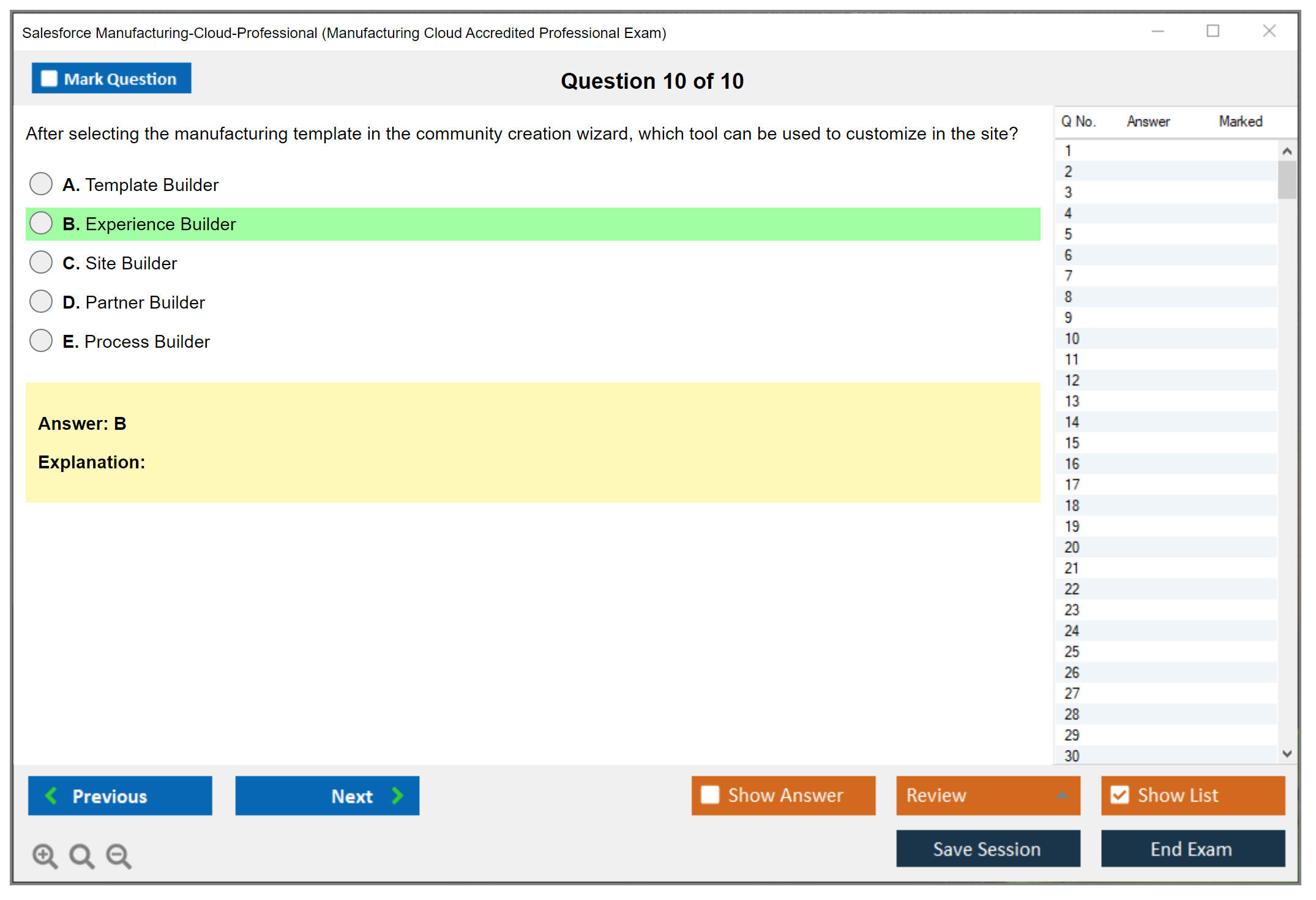The width and height of the screenshot is (1316, 900).
Task: Expand the Review dropdown menu
Action: tap(1062, 795)
